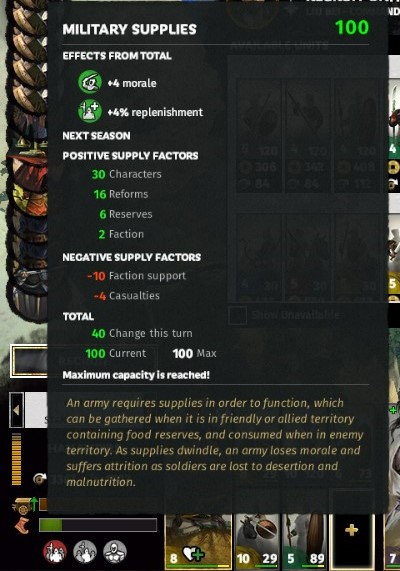
Task: Select the red army stance icon
Action: [x=55, y=551]
